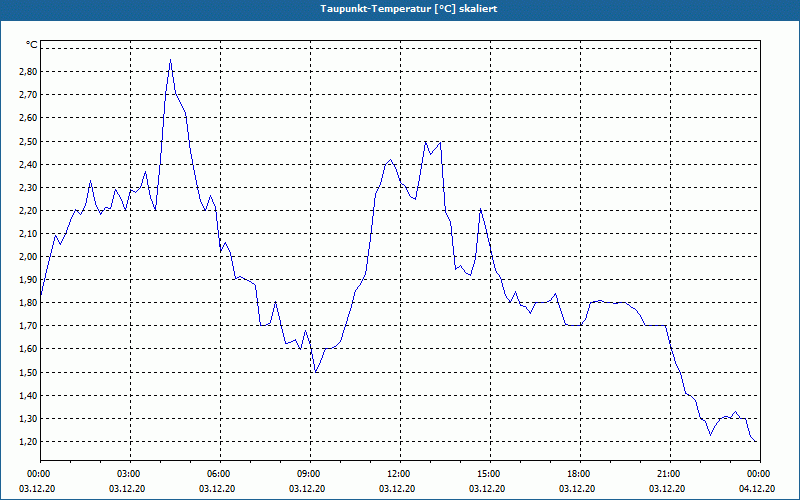
Task: Click the 04.12.20 date label
Action: tap(757, 488)
